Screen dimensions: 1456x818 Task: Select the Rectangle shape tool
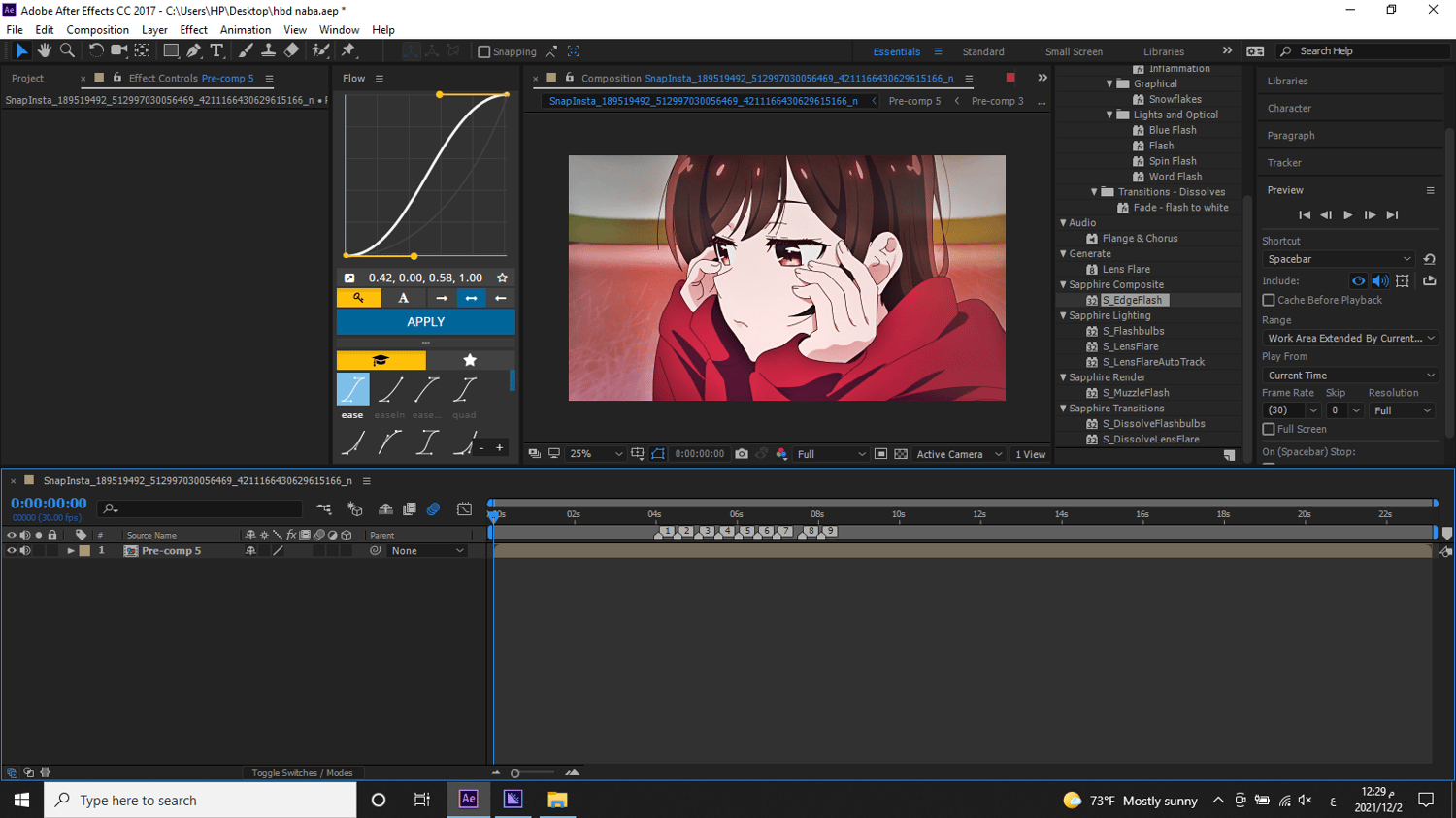click(171, 50)
